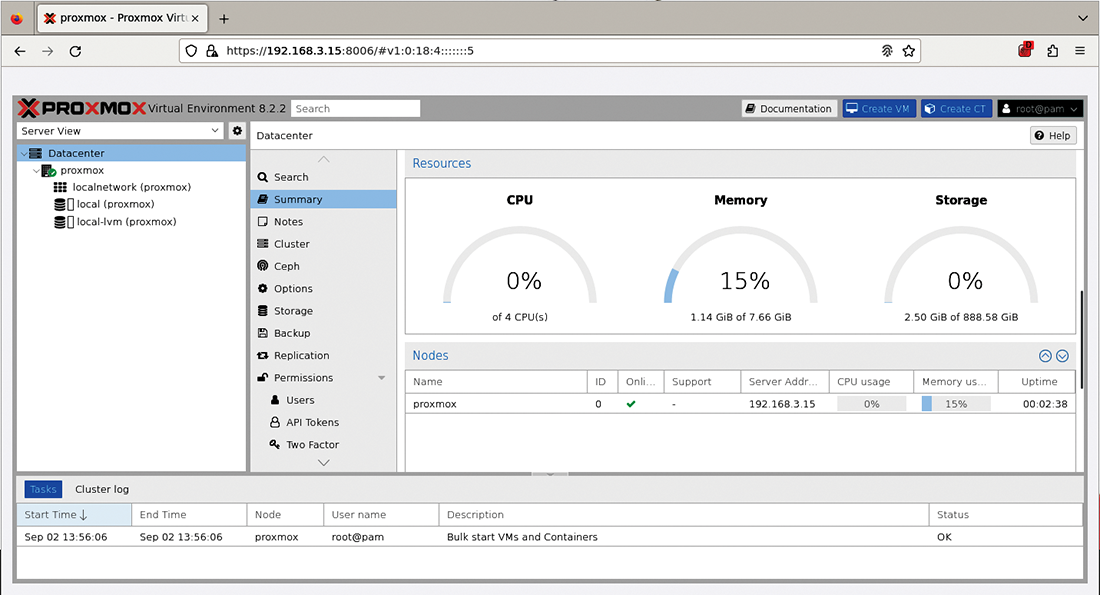
Task: Go back to previous page
Action: [x=20, y=51]
